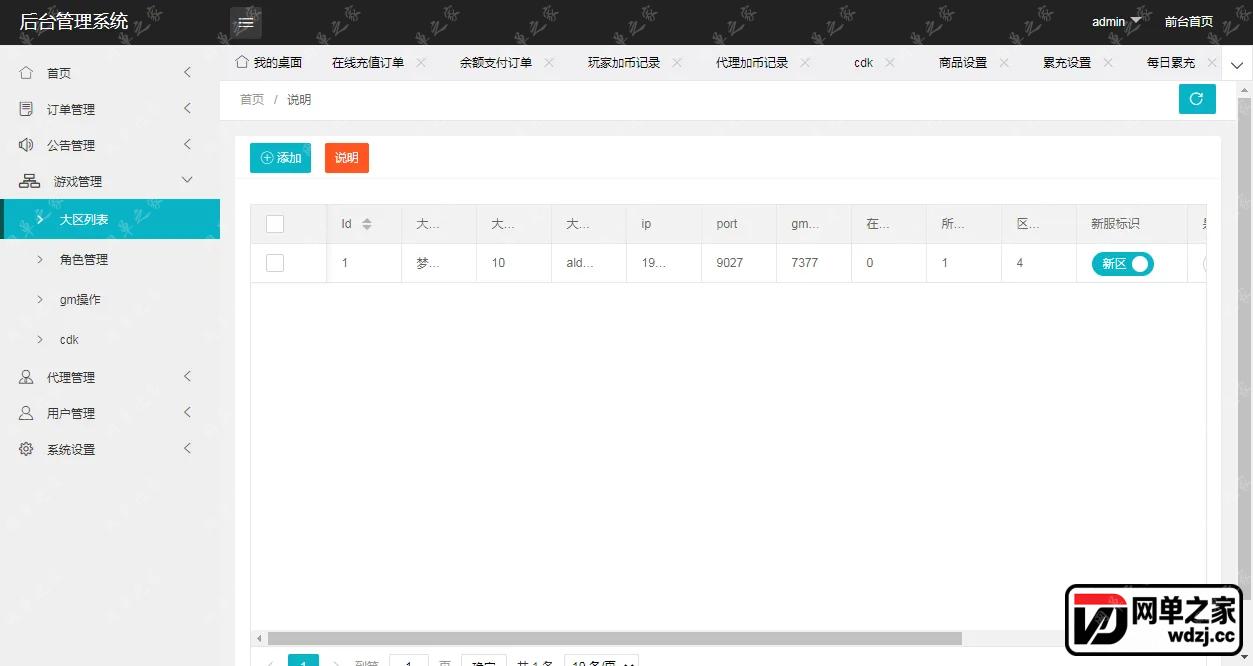
Task: Close the 累充设置 tab
Action: click(1108, 62)
